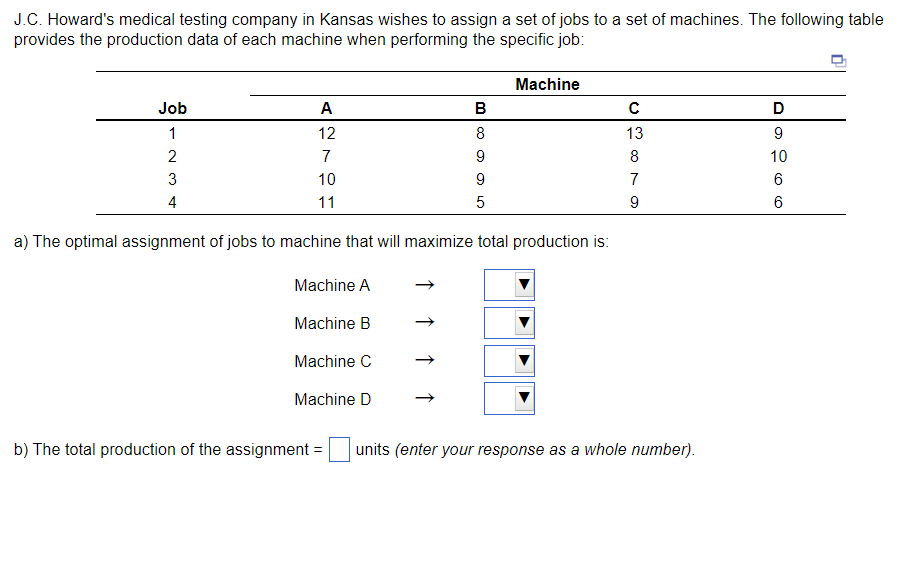Click the Machine D dropdown arrow
The width and height of the screenshot is (917, 563).
pyautogui.click(x=524, y=399)
